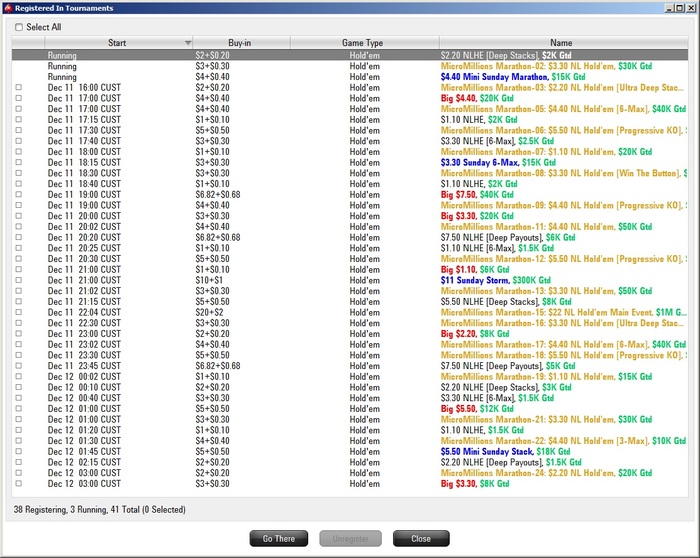The height and width of the screenshot is (558, 700).
Task: Sort by the Game Type column header
Action: pyautogui.click(x=365, y=43)
